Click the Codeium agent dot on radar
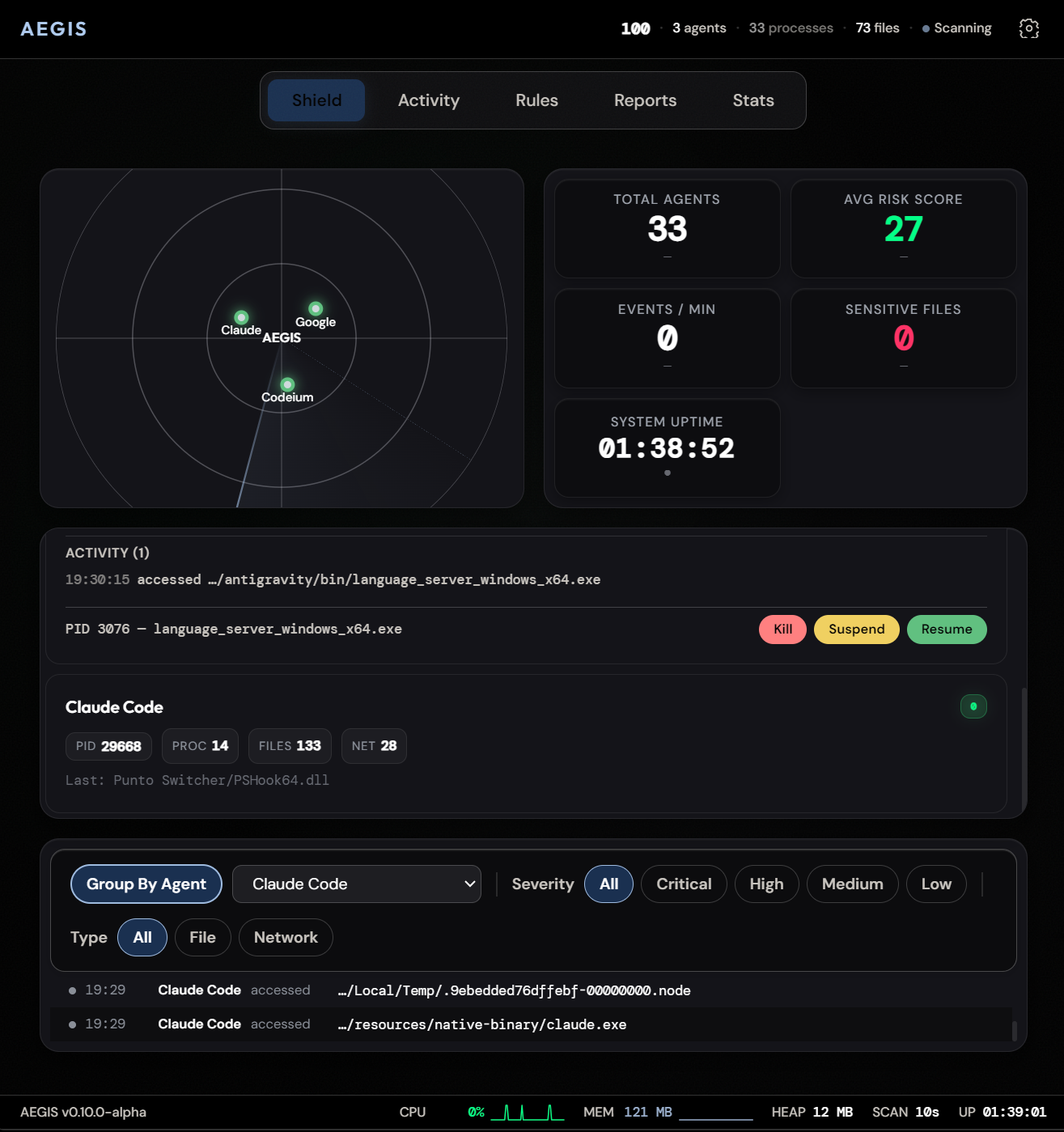Screen dimensions: 1064x1132 coord(287,384)
